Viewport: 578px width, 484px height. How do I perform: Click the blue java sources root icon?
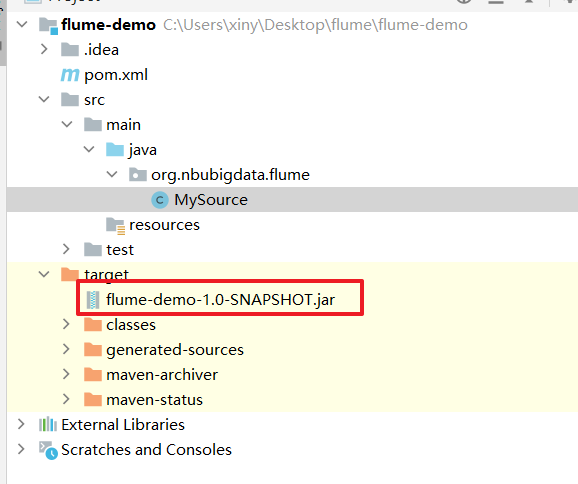(x=115, y=150)
